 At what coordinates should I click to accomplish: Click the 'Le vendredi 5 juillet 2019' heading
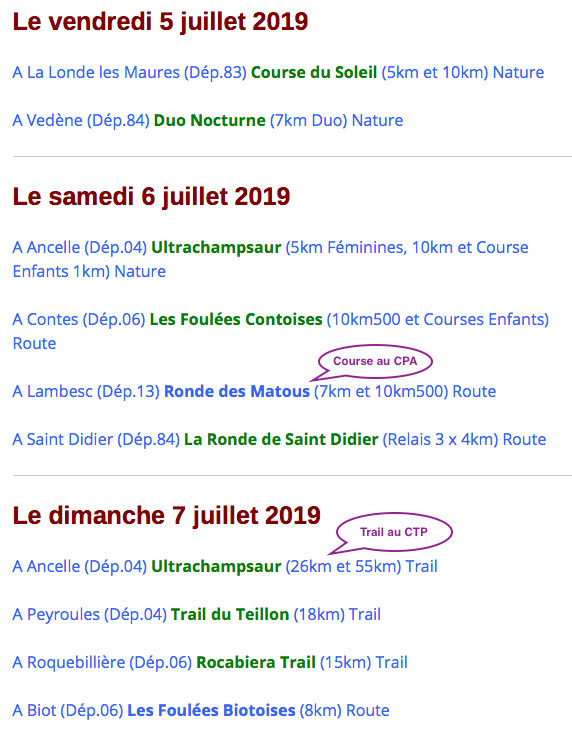click(x=160, y=22)
